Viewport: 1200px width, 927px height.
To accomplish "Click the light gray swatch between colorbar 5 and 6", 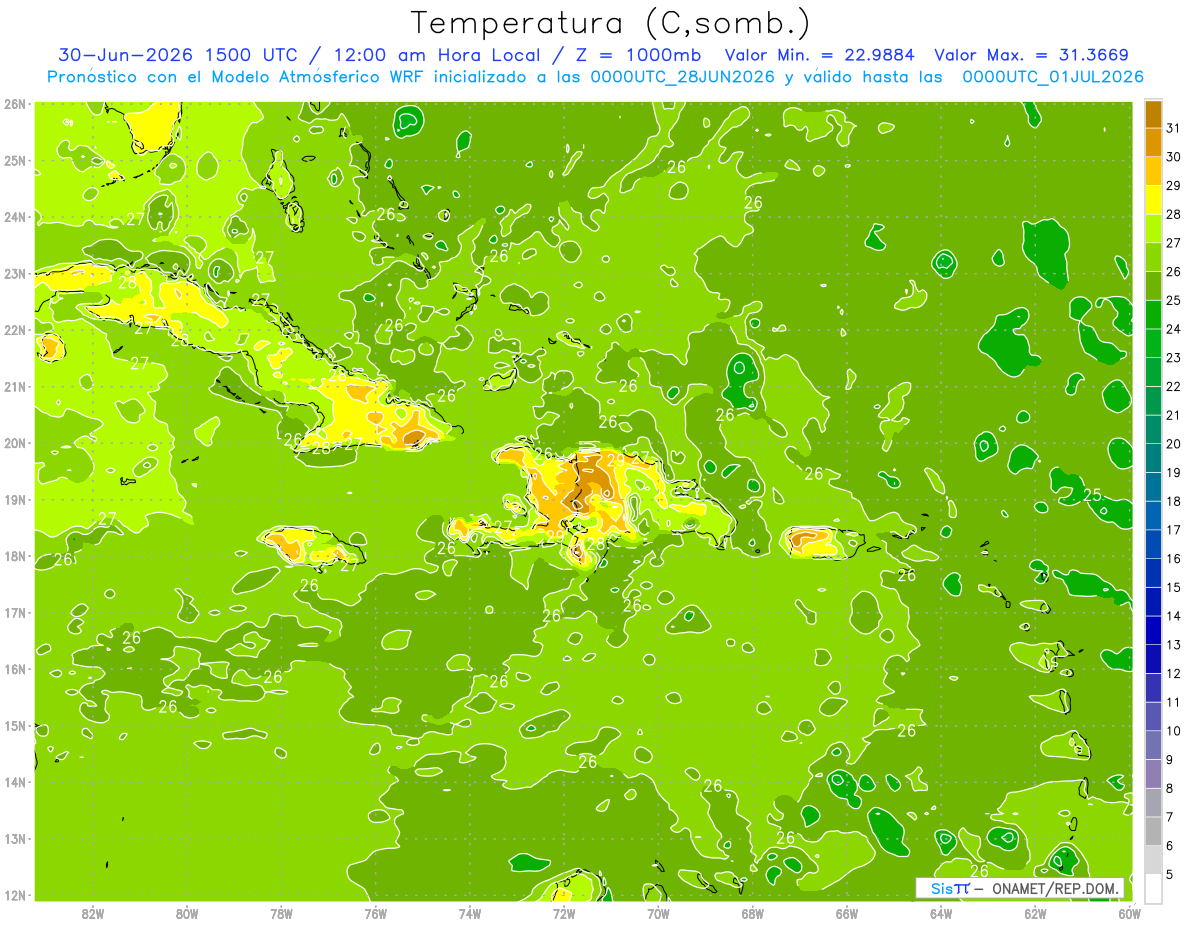I will coord(1153,861).
